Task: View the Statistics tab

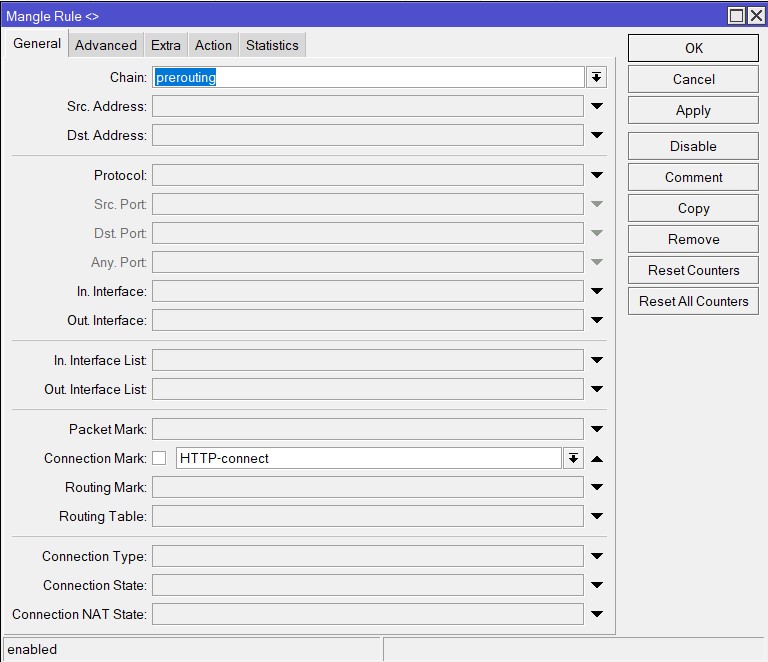Action: pos(272,45)
